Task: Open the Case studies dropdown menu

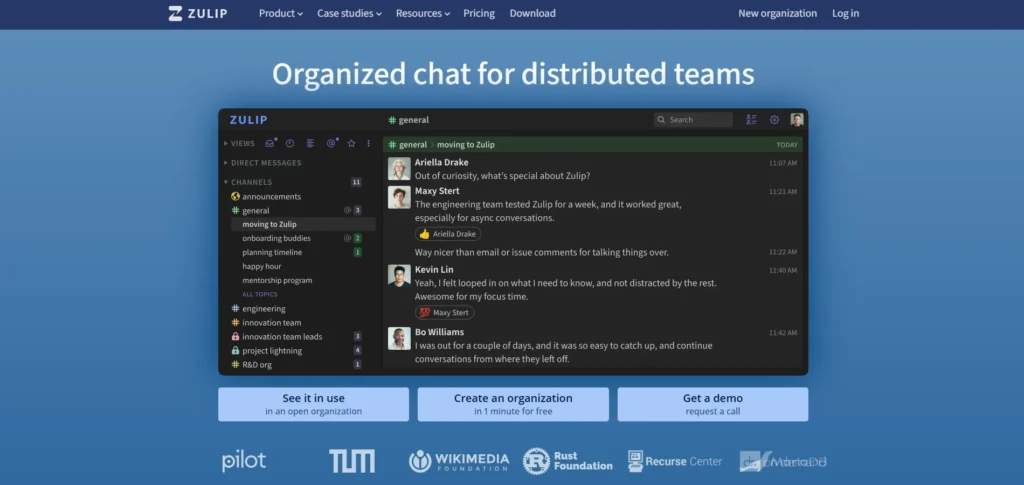Action: tap(349, 13)
